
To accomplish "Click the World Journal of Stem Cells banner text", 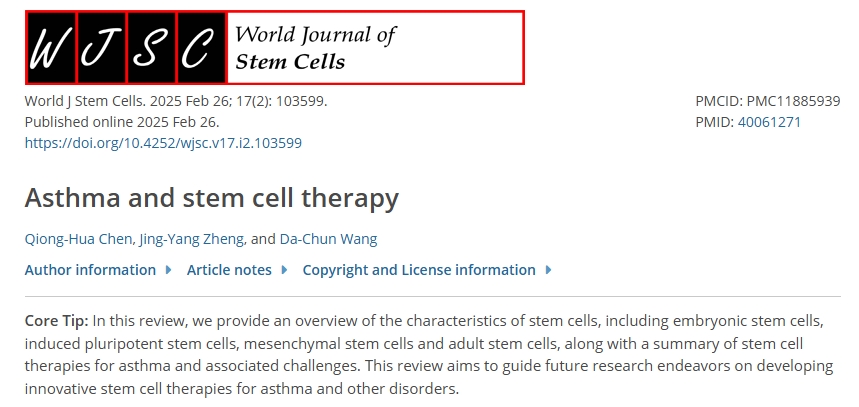I will [x=314, y=48].
